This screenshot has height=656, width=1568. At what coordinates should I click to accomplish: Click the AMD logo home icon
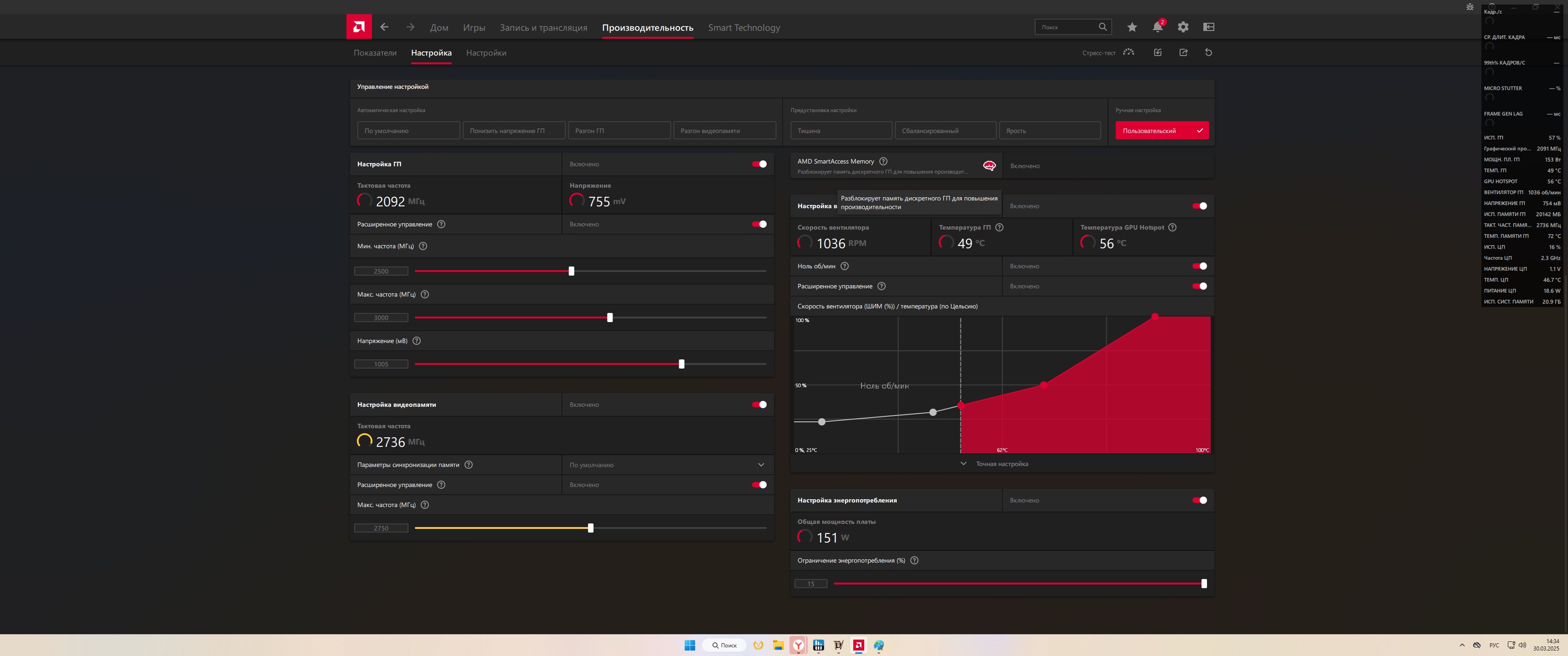pos(359,27)
